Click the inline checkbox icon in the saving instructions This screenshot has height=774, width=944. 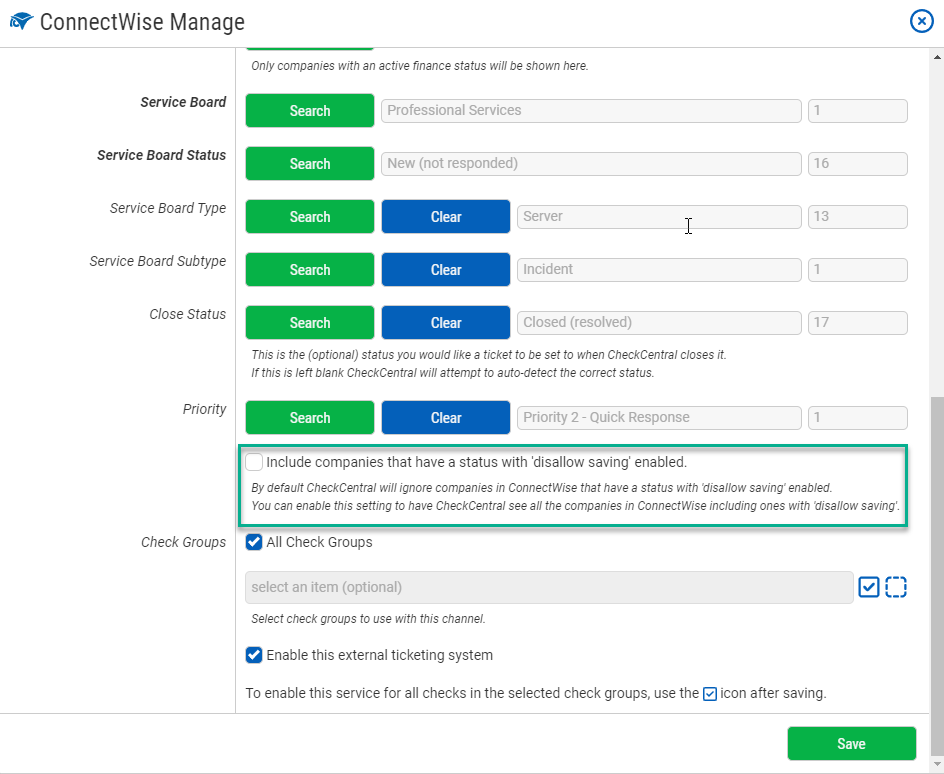pos(710,693)
